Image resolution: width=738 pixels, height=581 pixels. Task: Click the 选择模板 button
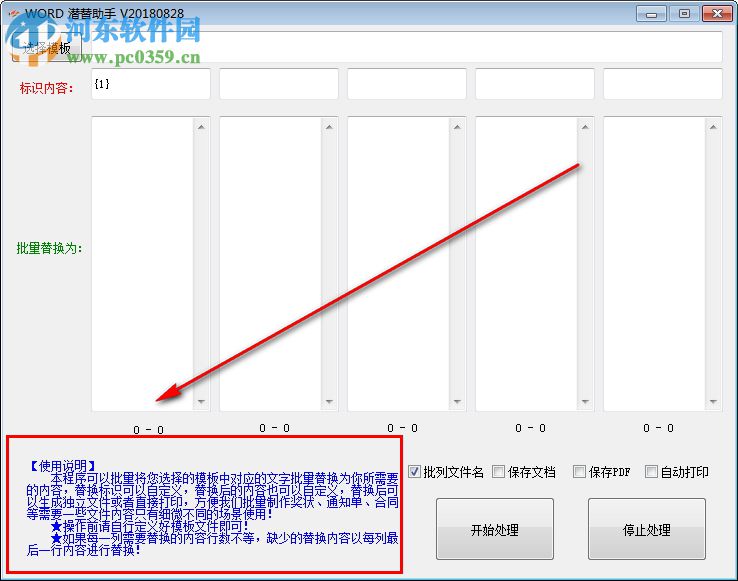(46, 48)
